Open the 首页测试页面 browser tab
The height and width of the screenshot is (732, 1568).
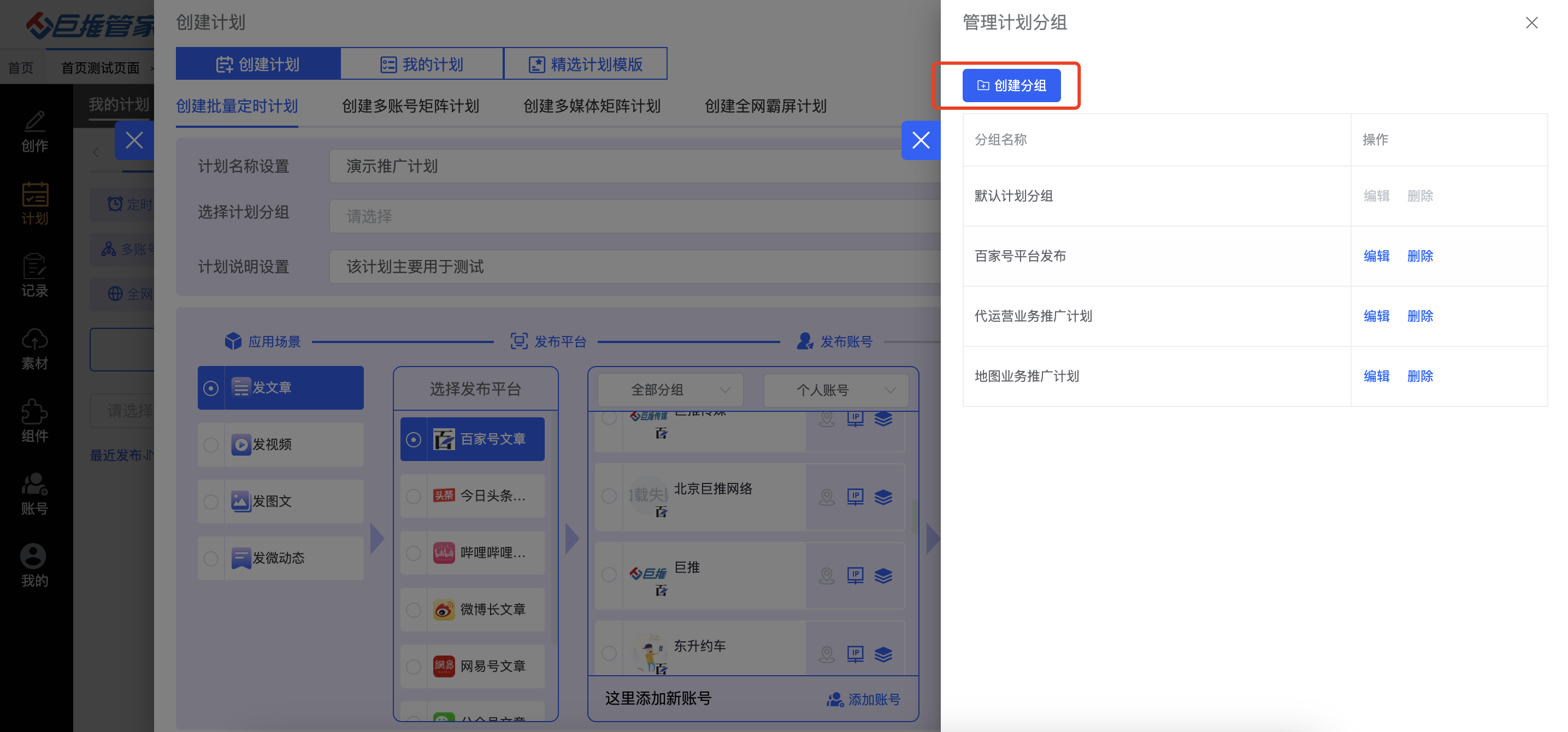coord(101,68)
